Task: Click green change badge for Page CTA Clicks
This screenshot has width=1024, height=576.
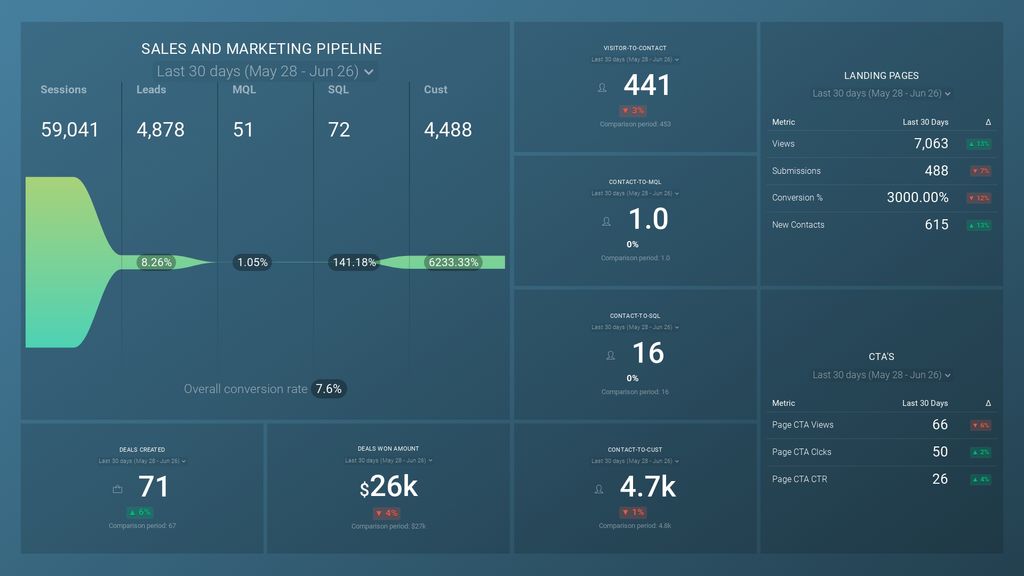Action: (980, 452)
